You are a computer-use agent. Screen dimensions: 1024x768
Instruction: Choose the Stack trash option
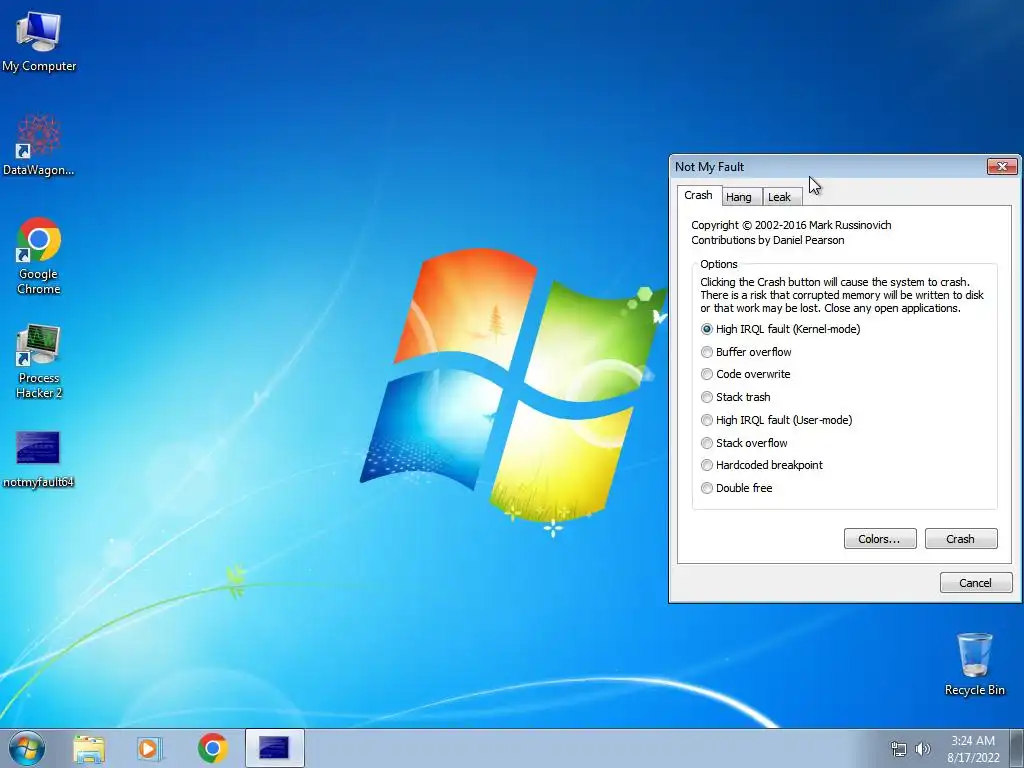(735, 397)
